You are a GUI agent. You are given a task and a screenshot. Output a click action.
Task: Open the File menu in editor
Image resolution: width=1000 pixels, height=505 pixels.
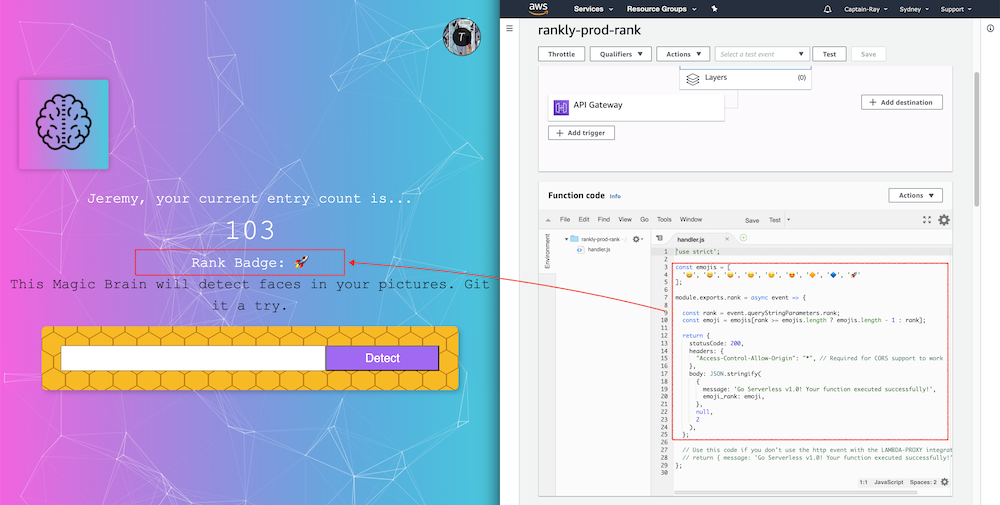tap(564, 219)
